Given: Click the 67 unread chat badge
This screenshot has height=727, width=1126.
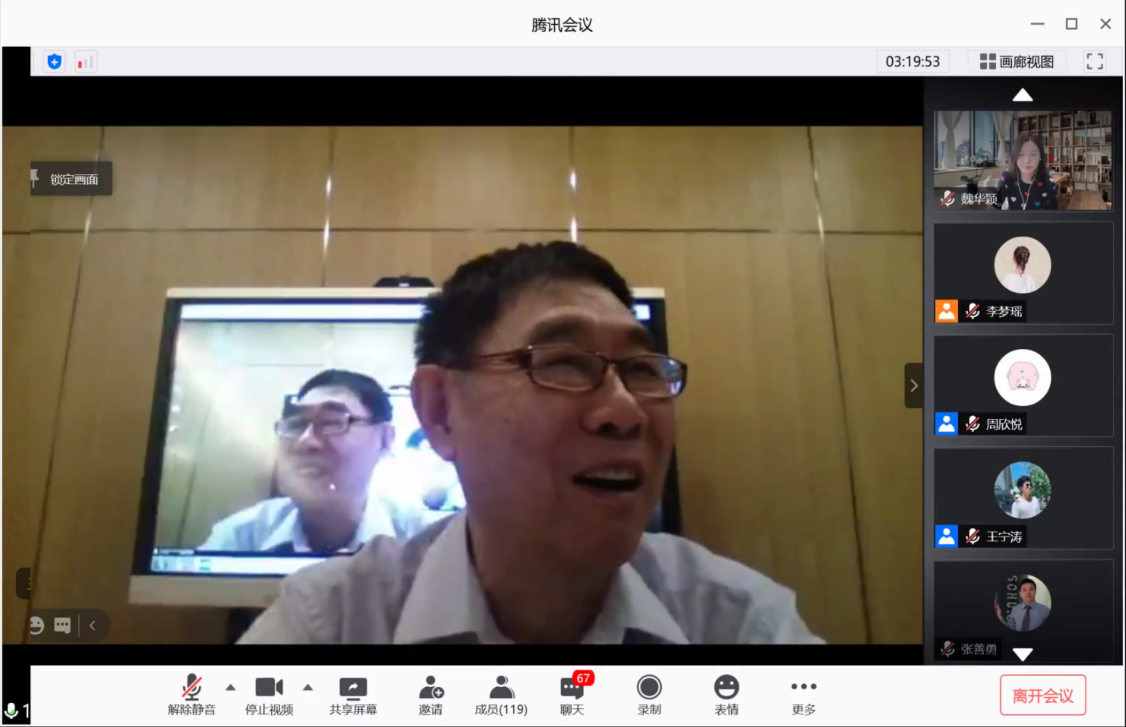Looking at the screenshot, I should (x=583, y=678).
